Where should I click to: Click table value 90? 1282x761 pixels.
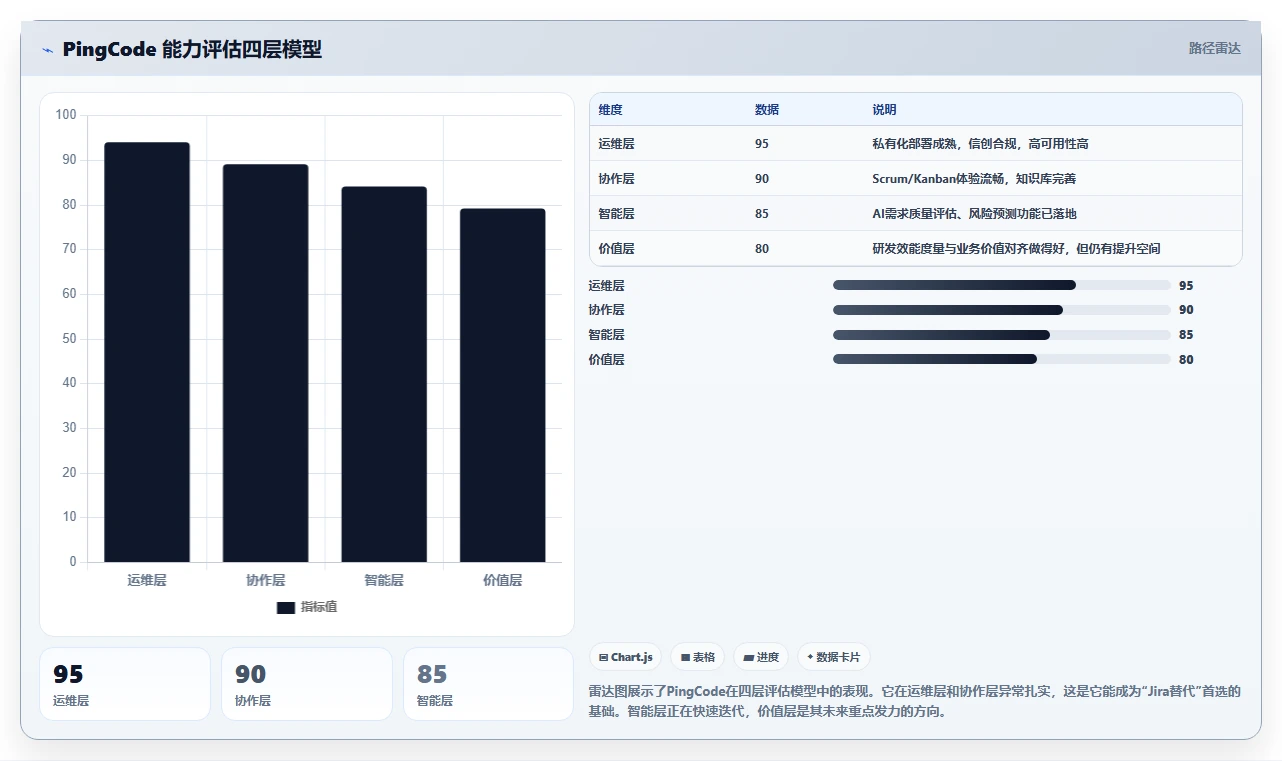[x=762, y=179]
